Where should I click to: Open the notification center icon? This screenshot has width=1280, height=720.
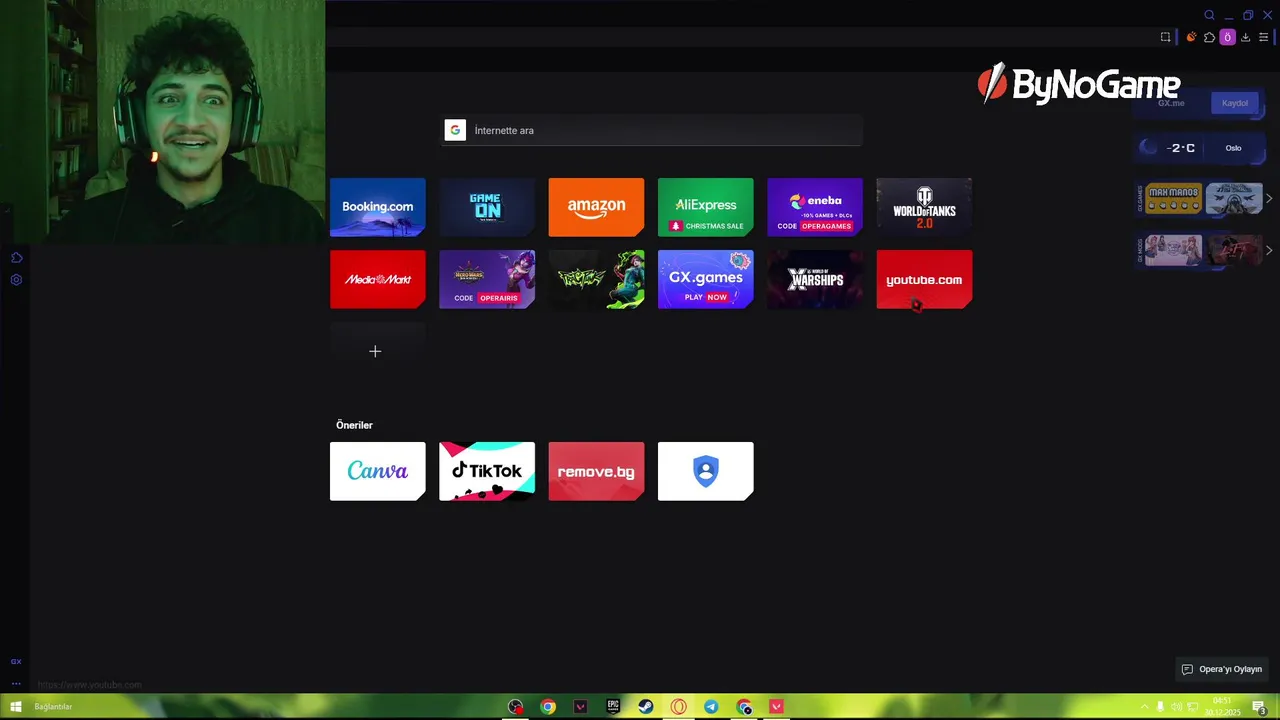(1260, 707)
